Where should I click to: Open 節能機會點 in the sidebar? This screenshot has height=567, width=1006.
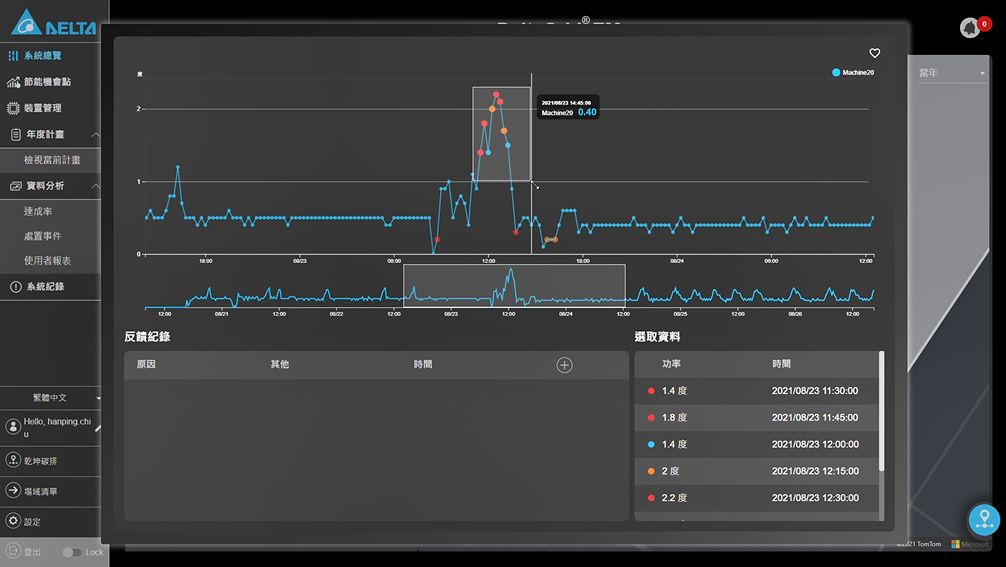(46, 82)
